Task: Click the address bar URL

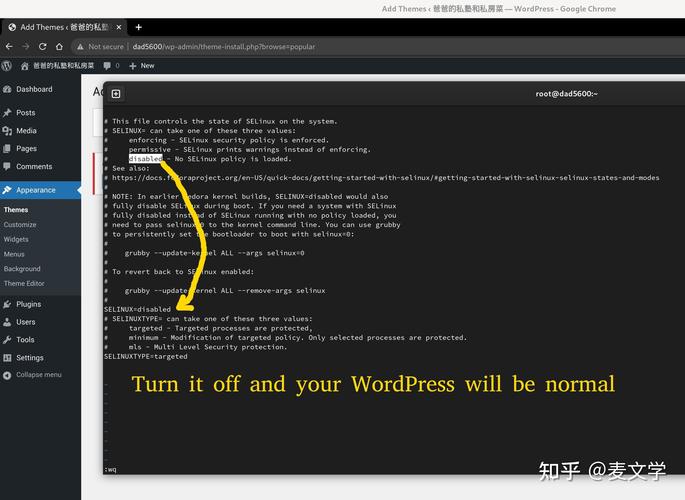Action: click(x=223, y=47)
